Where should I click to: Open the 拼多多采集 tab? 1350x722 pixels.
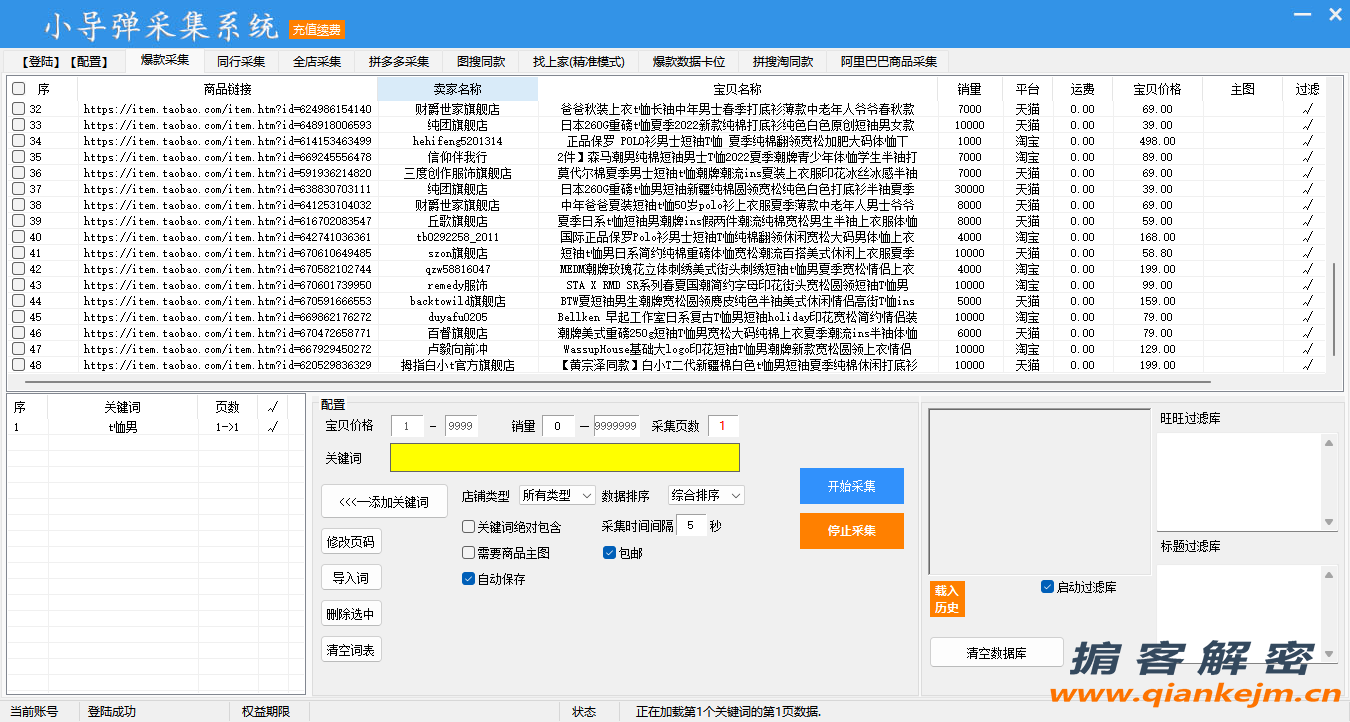point(398,61)
